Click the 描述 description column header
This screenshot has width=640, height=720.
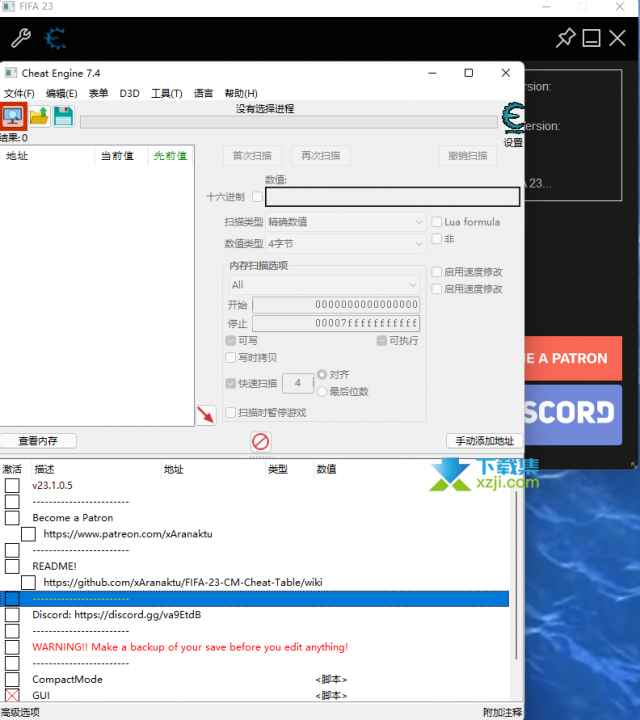pyautogui.click(x=45, y=469)
